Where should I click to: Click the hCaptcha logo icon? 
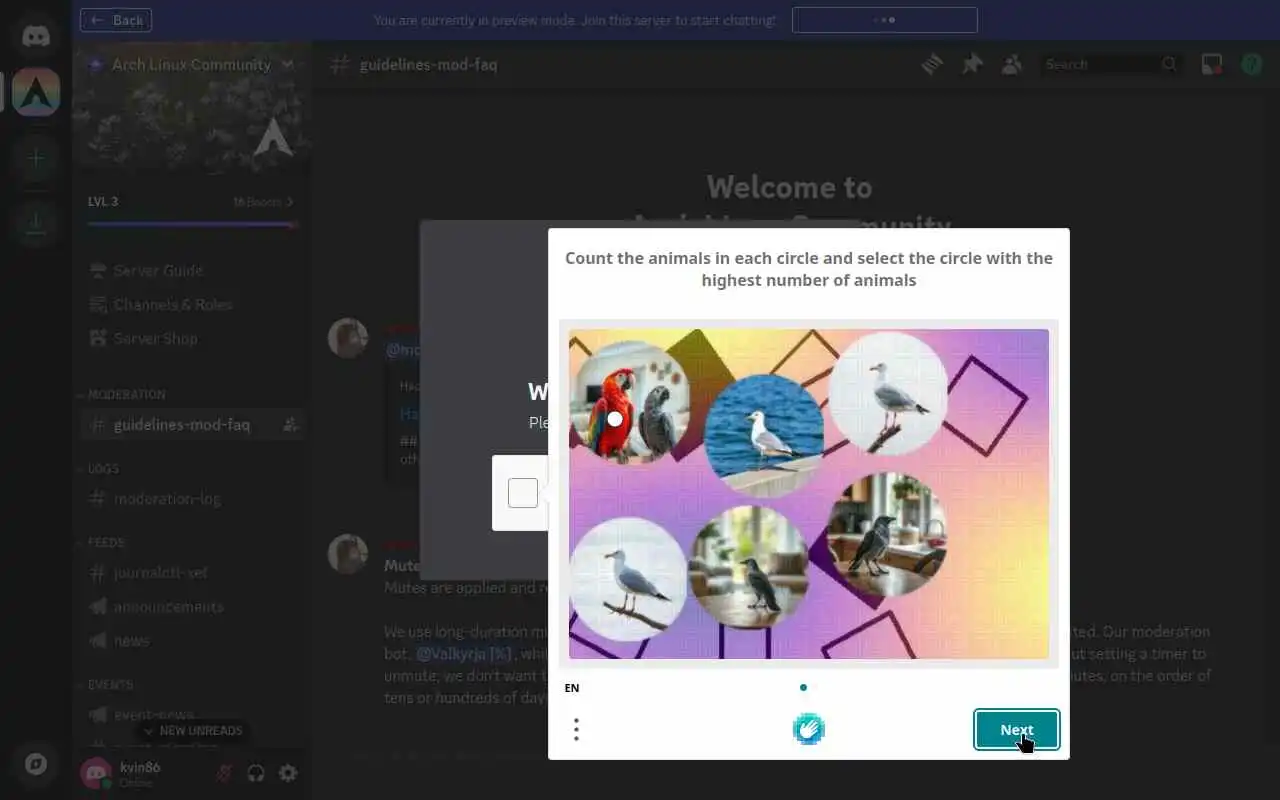point(808,729)
